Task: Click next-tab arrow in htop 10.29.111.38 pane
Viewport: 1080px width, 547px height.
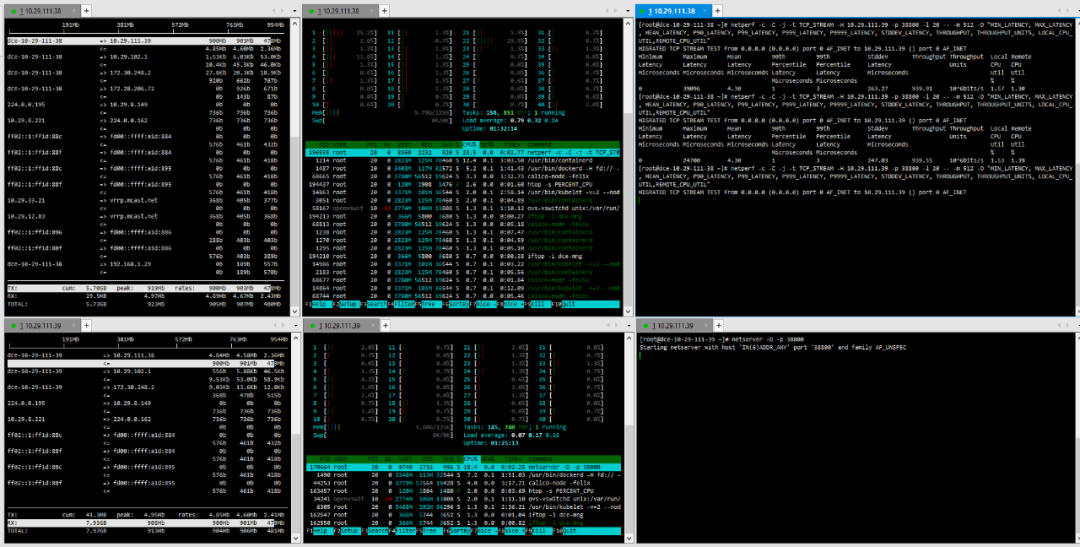Action: (614, 11)
